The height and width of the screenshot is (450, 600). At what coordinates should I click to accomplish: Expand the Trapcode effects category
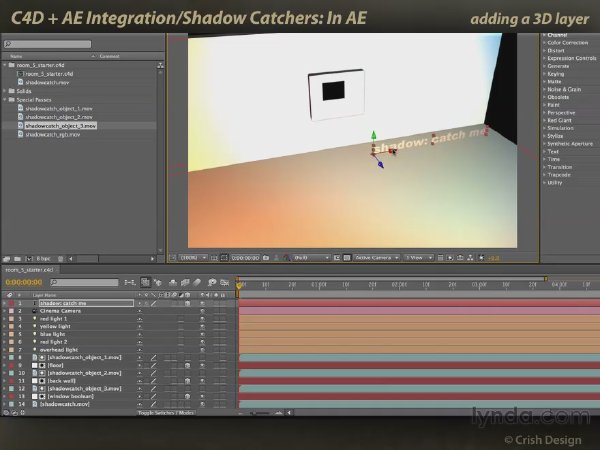(544, 175)
